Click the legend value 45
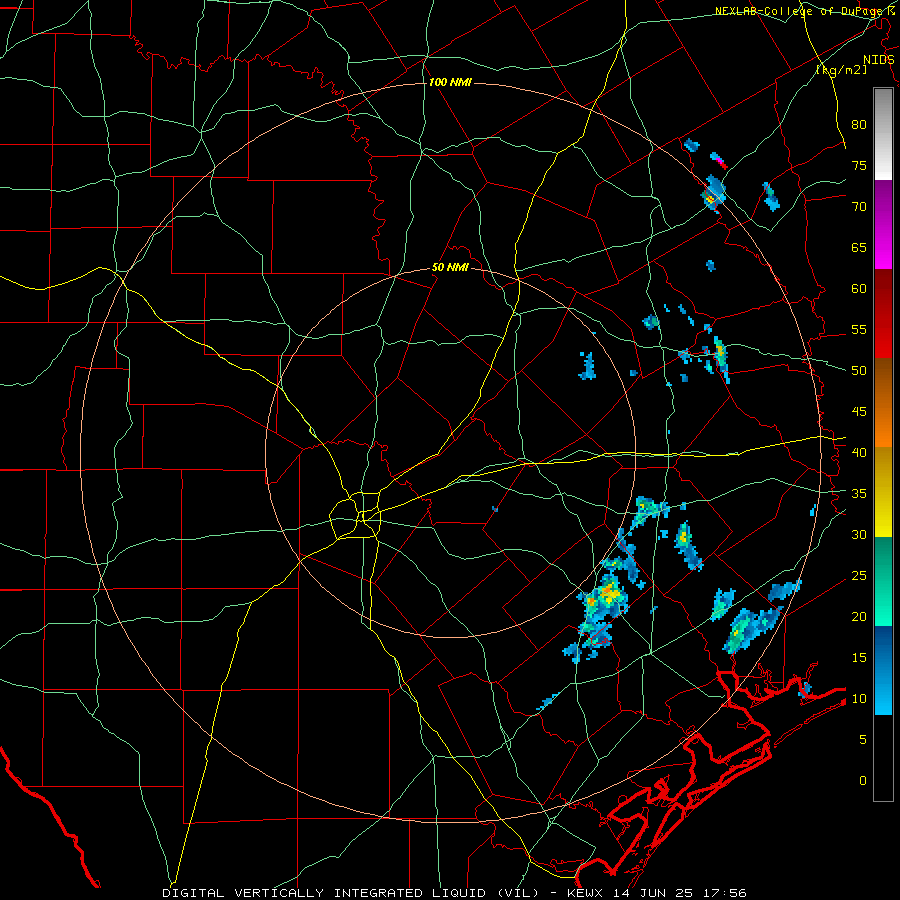The image size is (900, 900). [859, 412]
